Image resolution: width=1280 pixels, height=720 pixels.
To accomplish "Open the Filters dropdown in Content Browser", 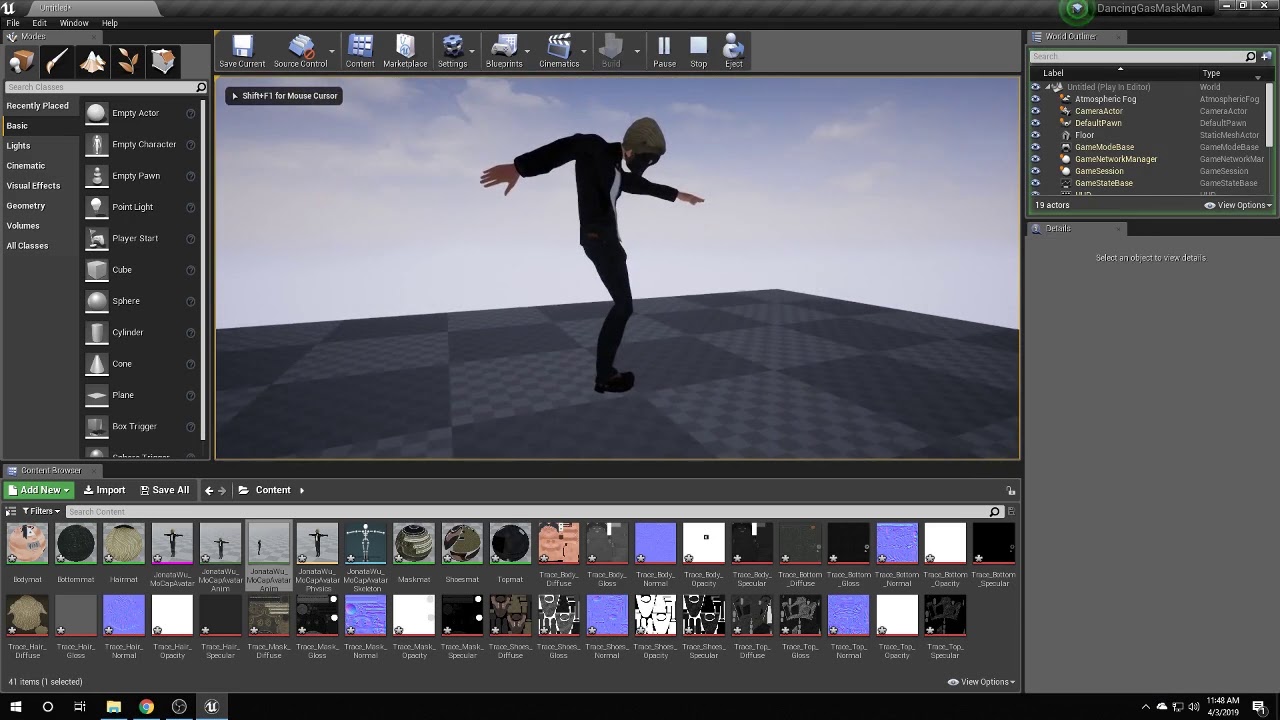I will [40, 511].
